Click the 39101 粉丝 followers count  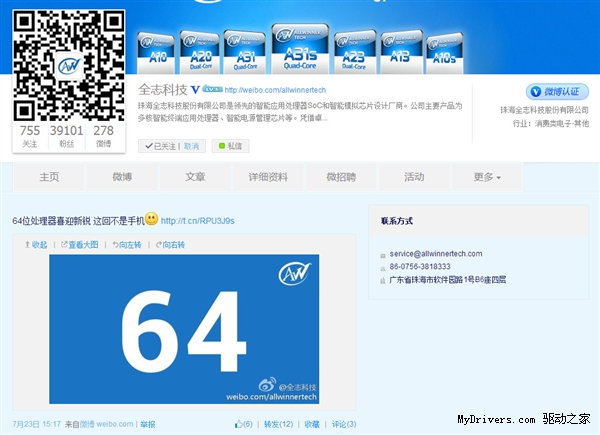[x=67, y=136]
